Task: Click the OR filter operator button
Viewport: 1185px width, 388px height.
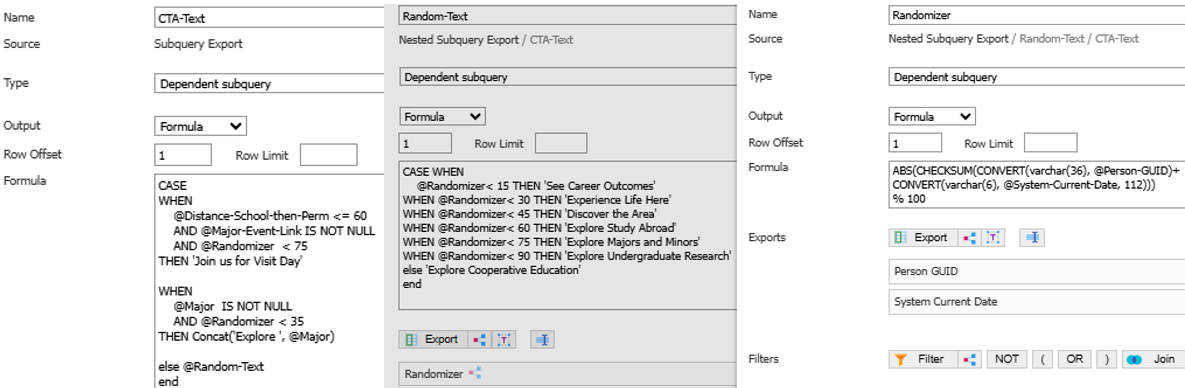Action: pos(1075,359)
